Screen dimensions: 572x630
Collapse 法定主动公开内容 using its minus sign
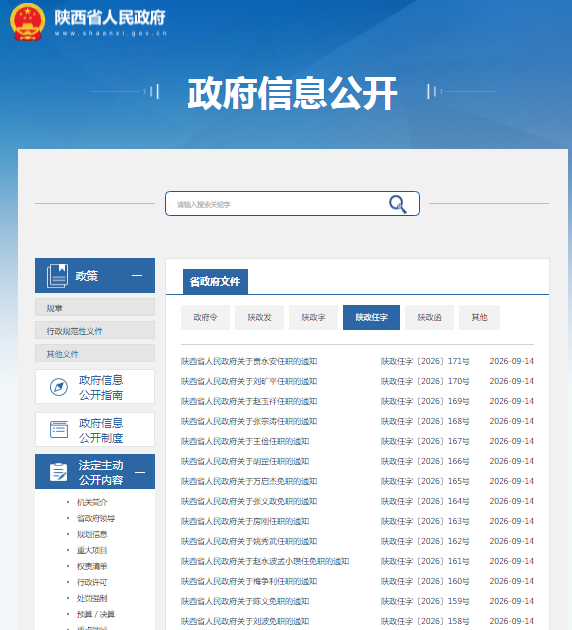(140, 472)
